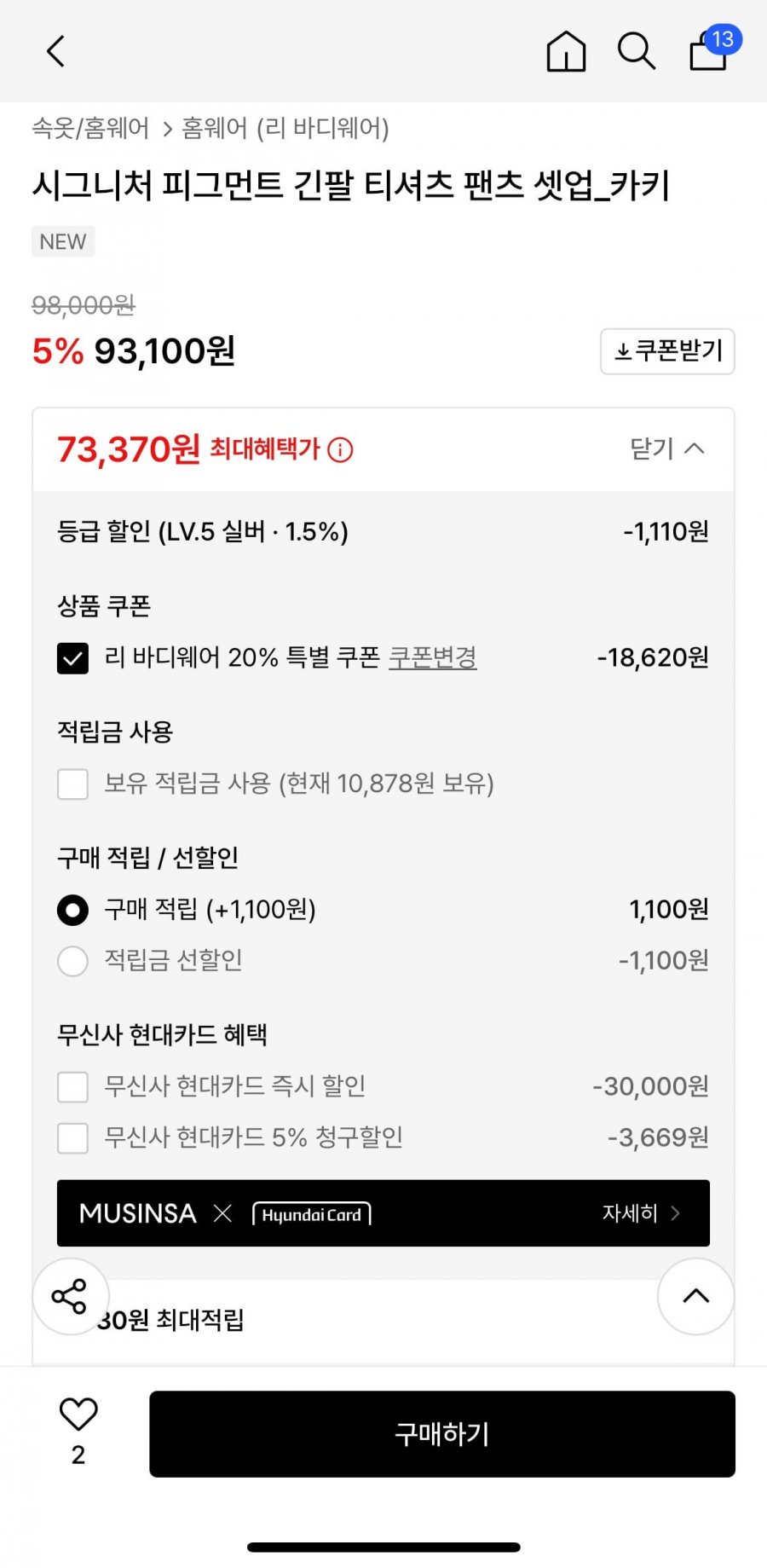Viewport: 767px width, 1568px height.
Task: Collapse benefit details with 닫기
Action: tap(666, 448)
